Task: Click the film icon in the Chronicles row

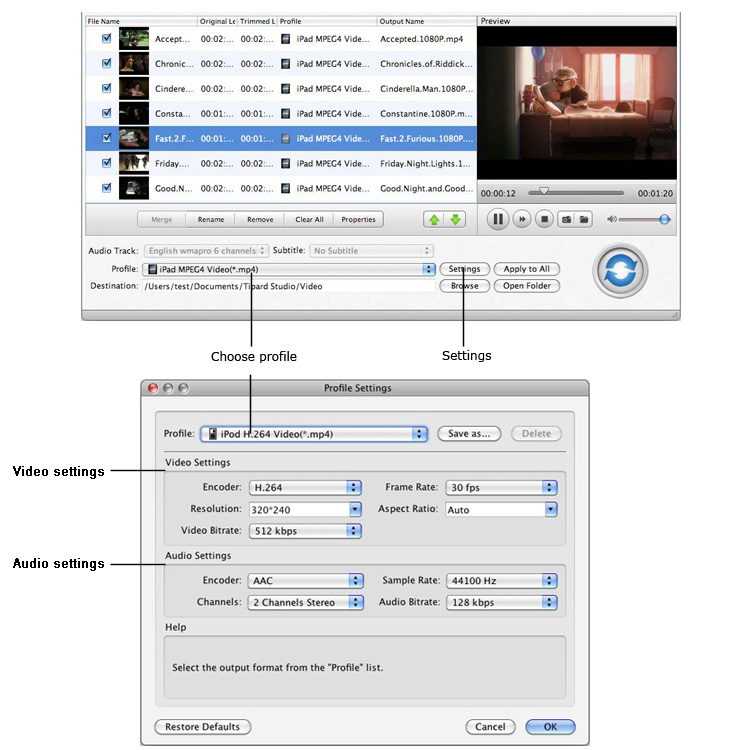Action: (286, 64)
